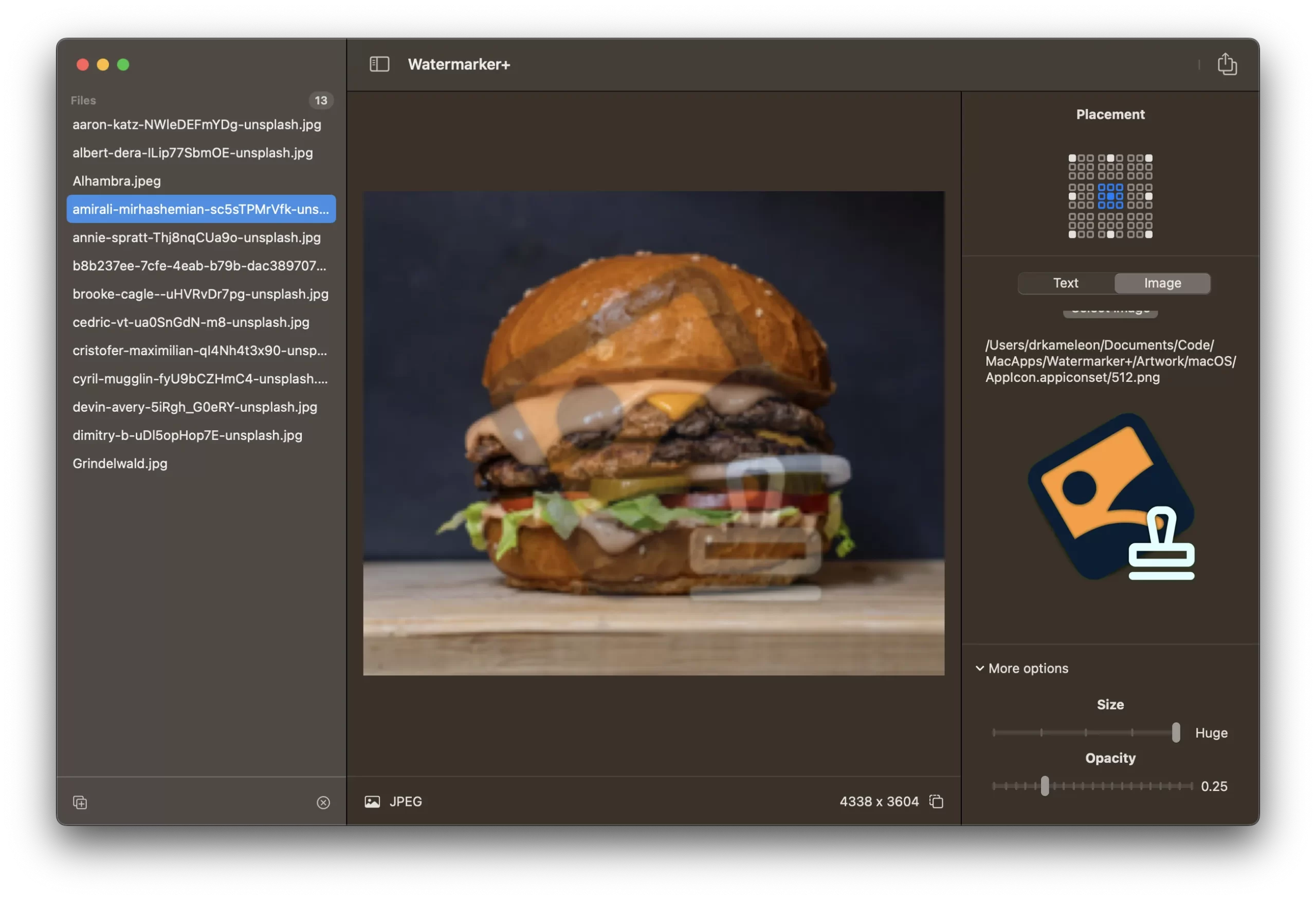Click the Size slider handle
This screenshot has height=900, width=1316.
coord(1176,732)
